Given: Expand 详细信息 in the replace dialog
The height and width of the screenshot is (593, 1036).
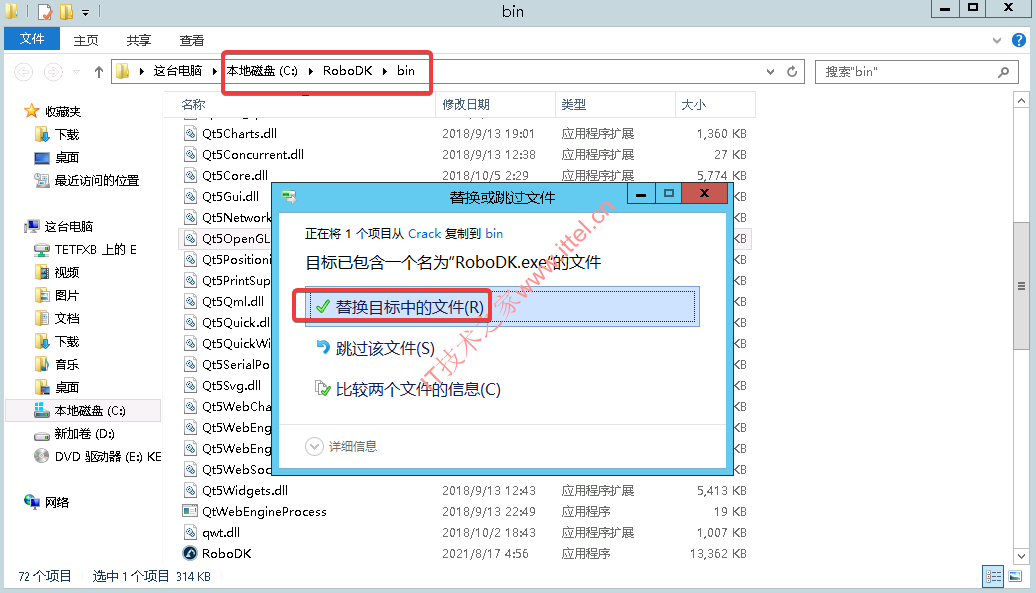Looking at the screenshot, I should point(341,447).
